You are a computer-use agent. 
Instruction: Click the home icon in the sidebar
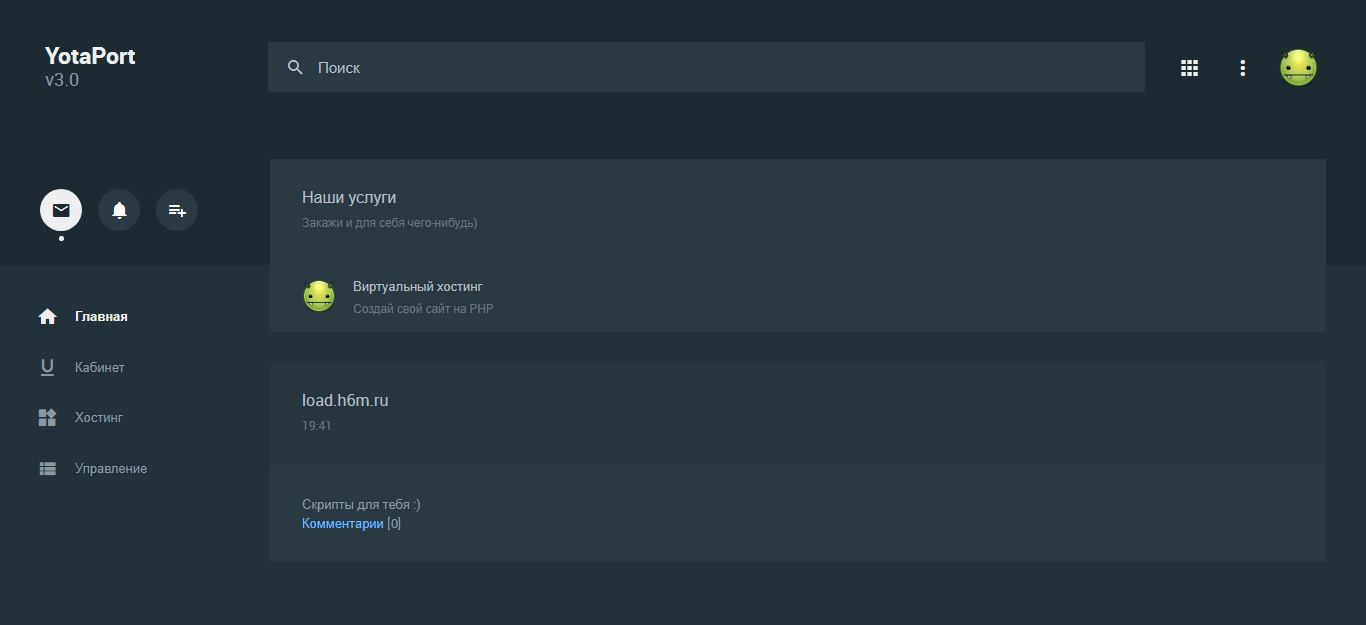coord(47,317)
